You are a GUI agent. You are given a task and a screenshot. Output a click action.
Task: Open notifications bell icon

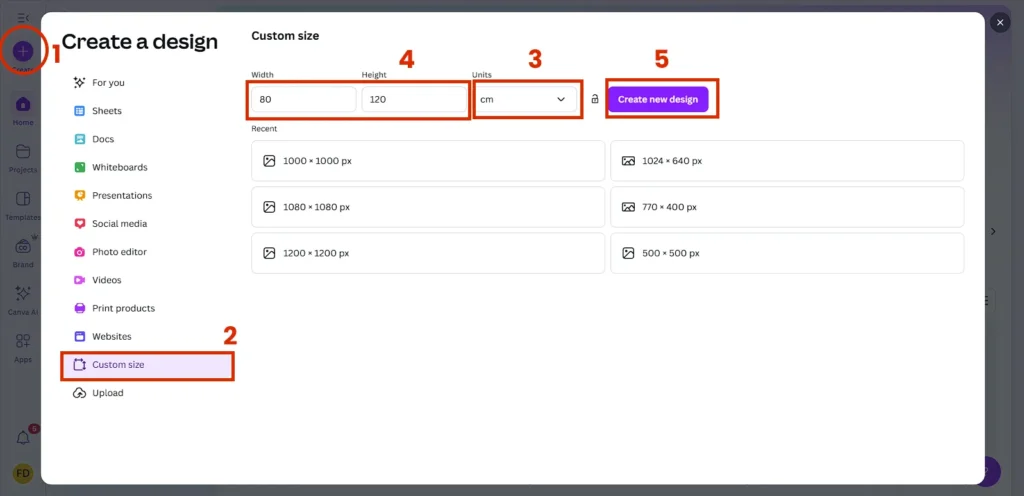pyautogui.click(x=23, y=437)
